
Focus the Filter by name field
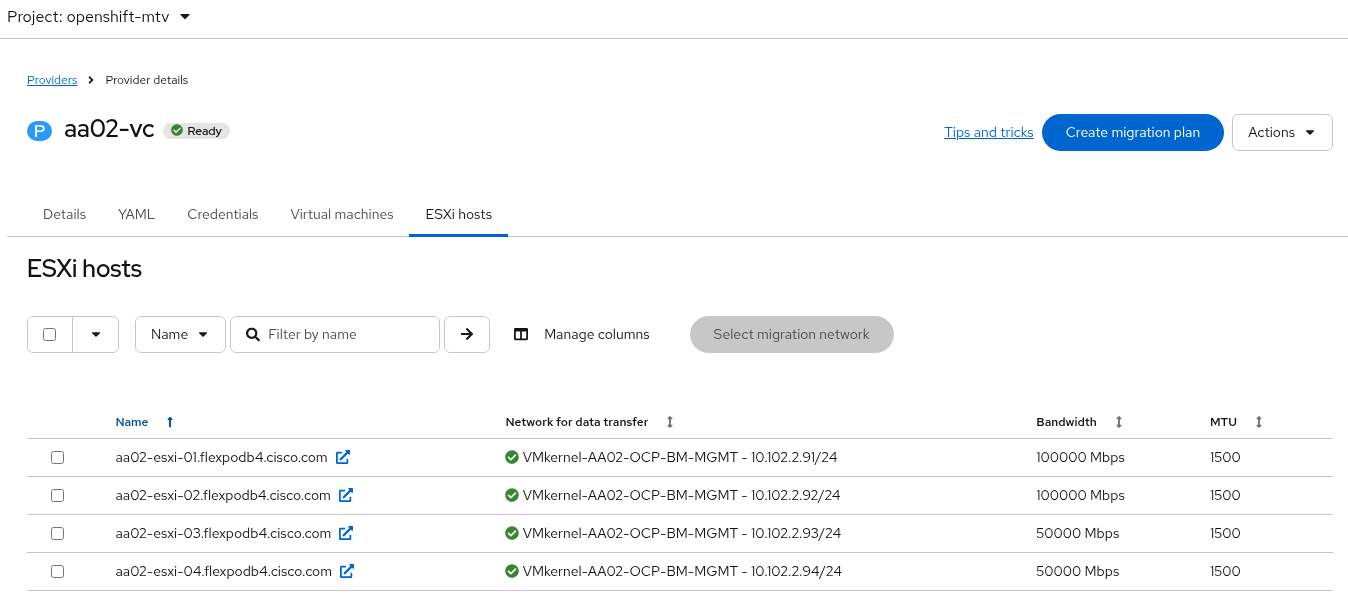(x=335, y=334)
